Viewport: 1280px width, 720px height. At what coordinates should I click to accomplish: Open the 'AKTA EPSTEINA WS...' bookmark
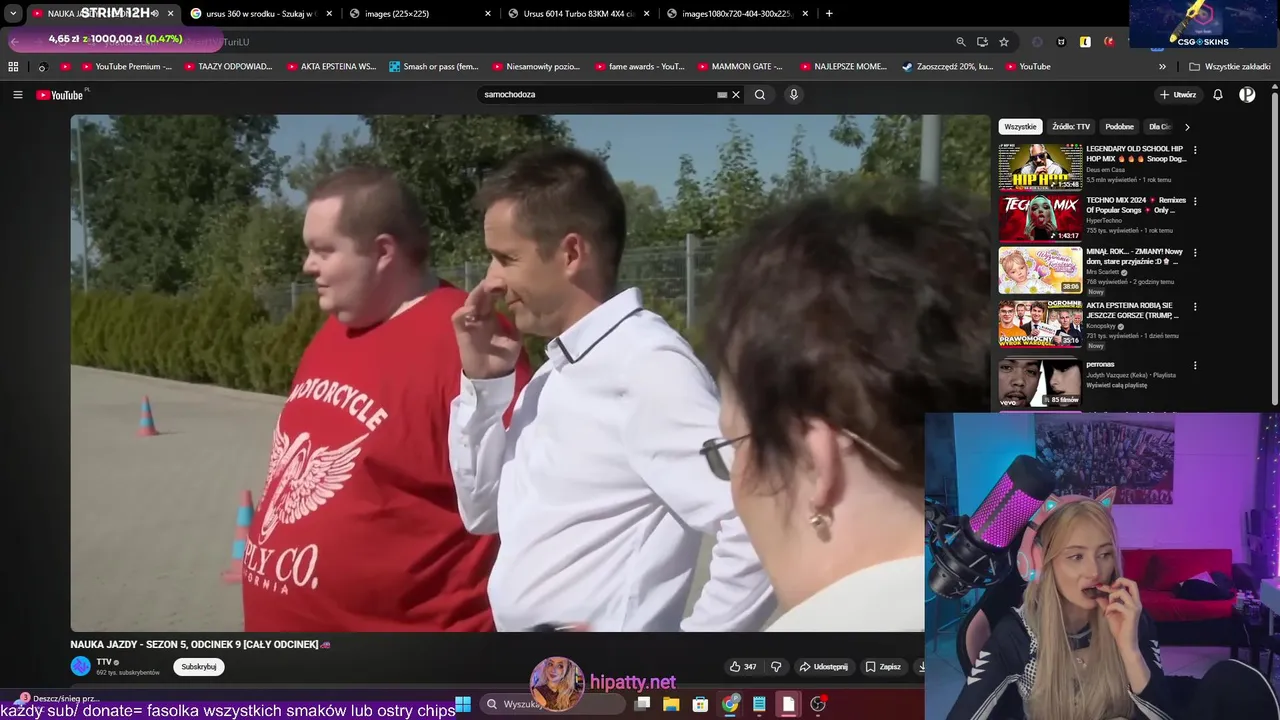point(331,67)
